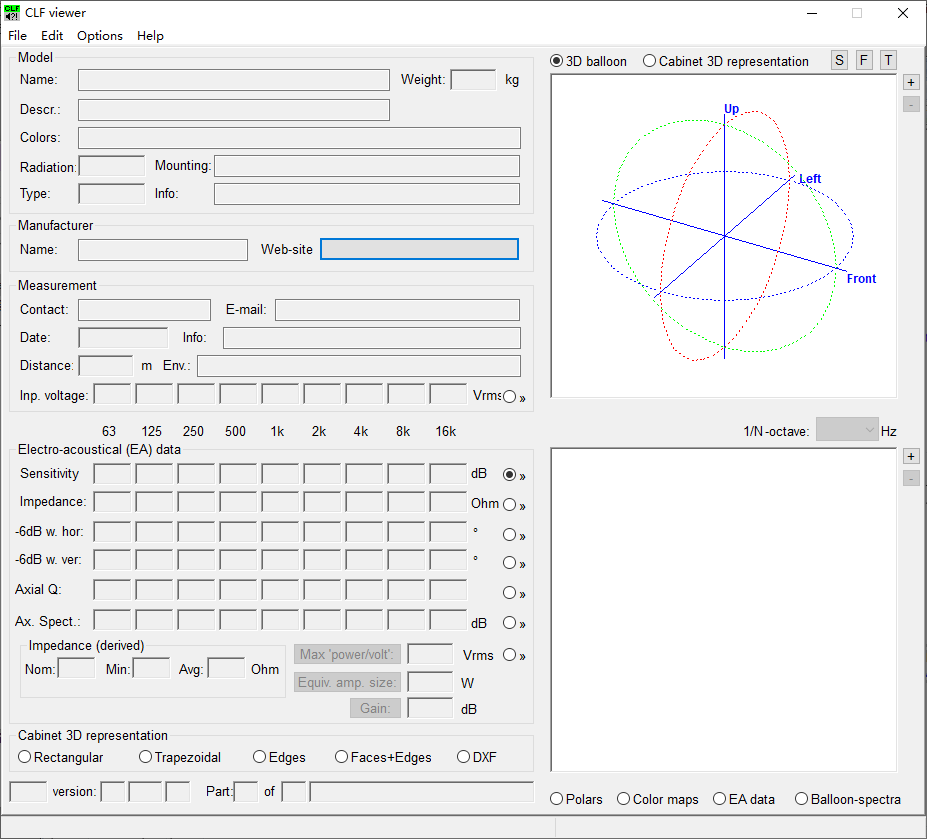Open the 1/N-octave dropdown
Screen dimensions: 927x839
pyautogui.click(x=847, y=430)
